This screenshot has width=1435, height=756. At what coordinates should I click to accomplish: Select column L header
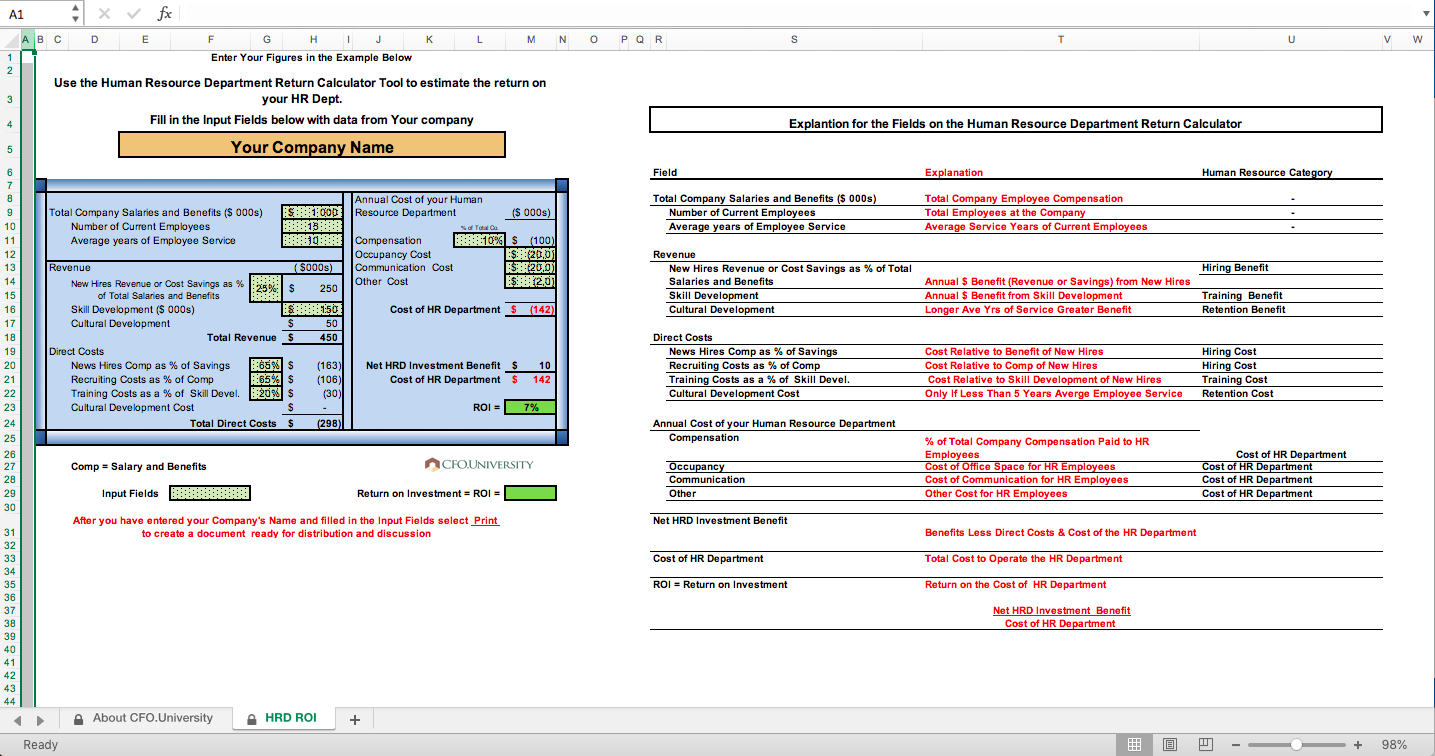pyautogui.click(x=480, y=40)
